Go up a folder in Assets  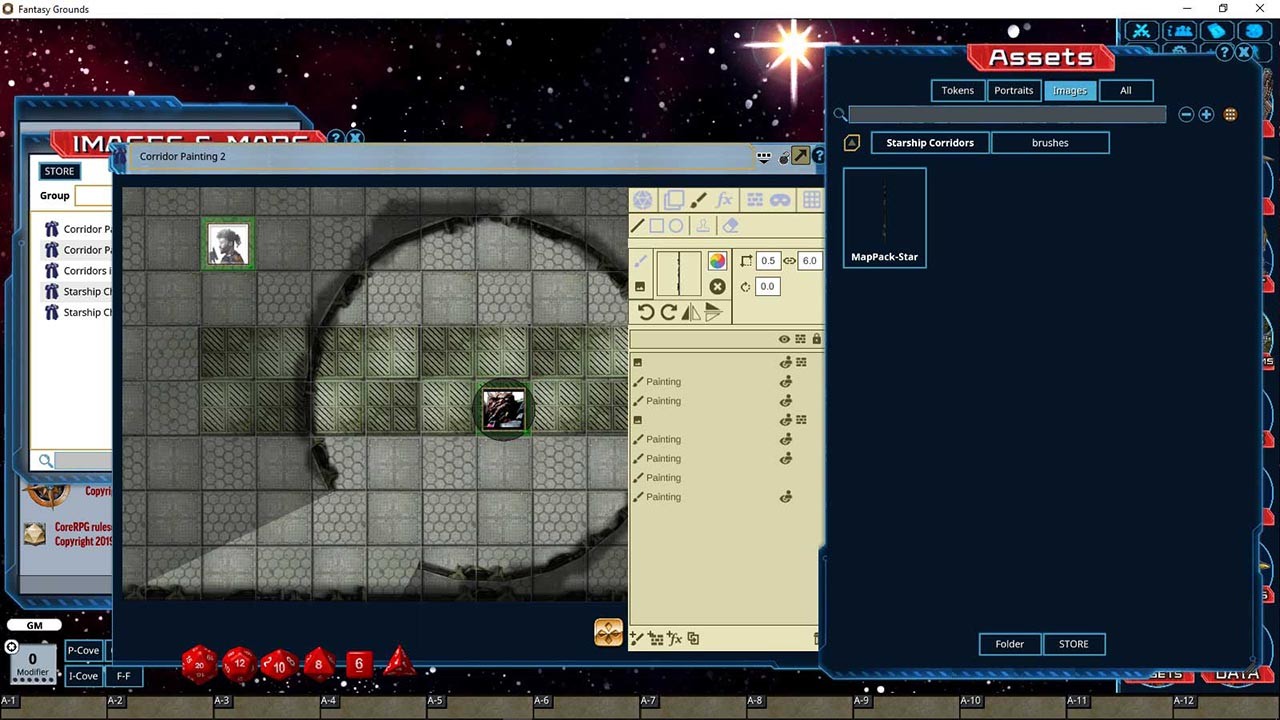852,143
